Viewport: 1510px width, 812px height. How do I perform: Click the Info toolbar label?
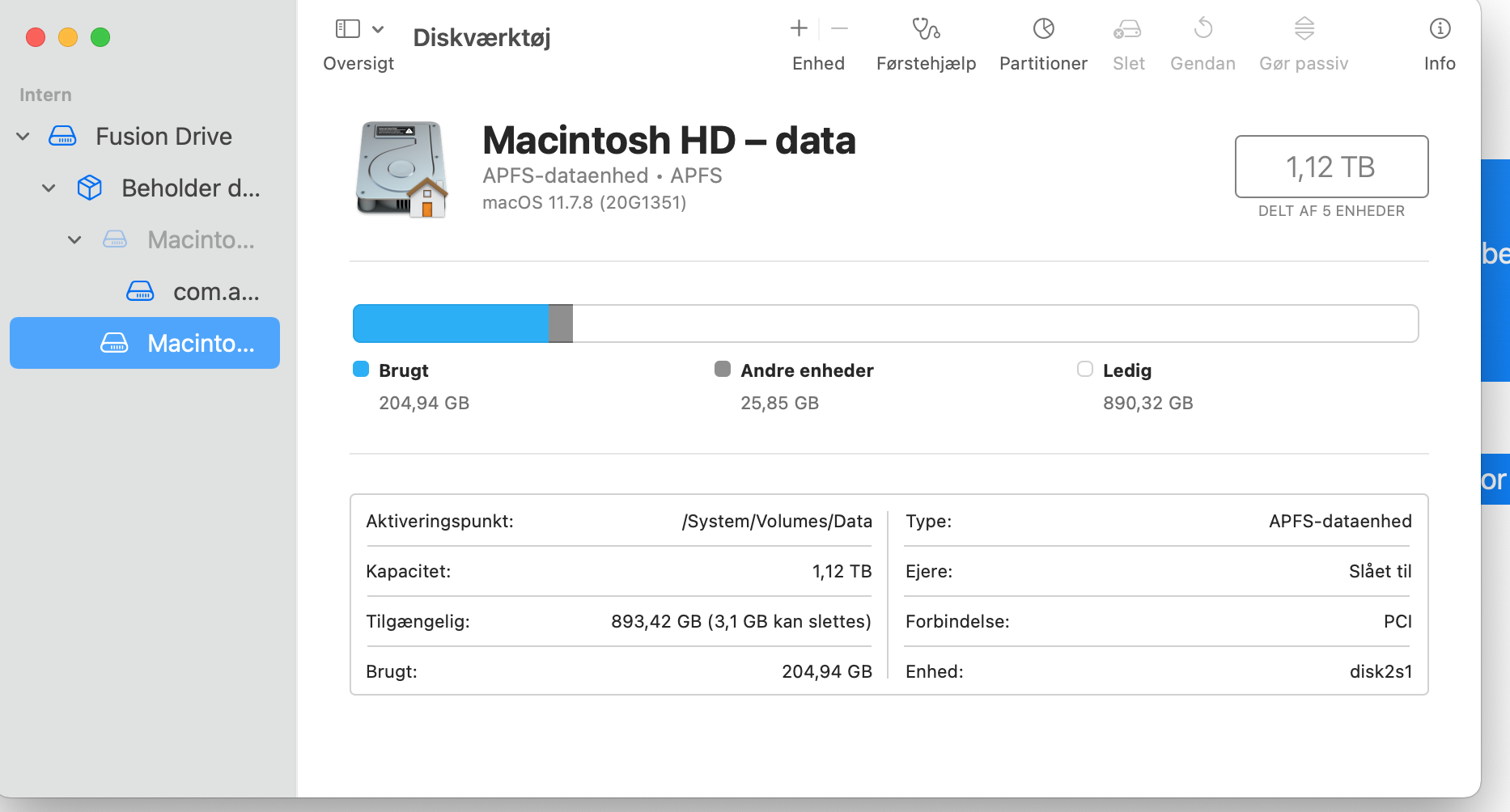pos(1440,63)
